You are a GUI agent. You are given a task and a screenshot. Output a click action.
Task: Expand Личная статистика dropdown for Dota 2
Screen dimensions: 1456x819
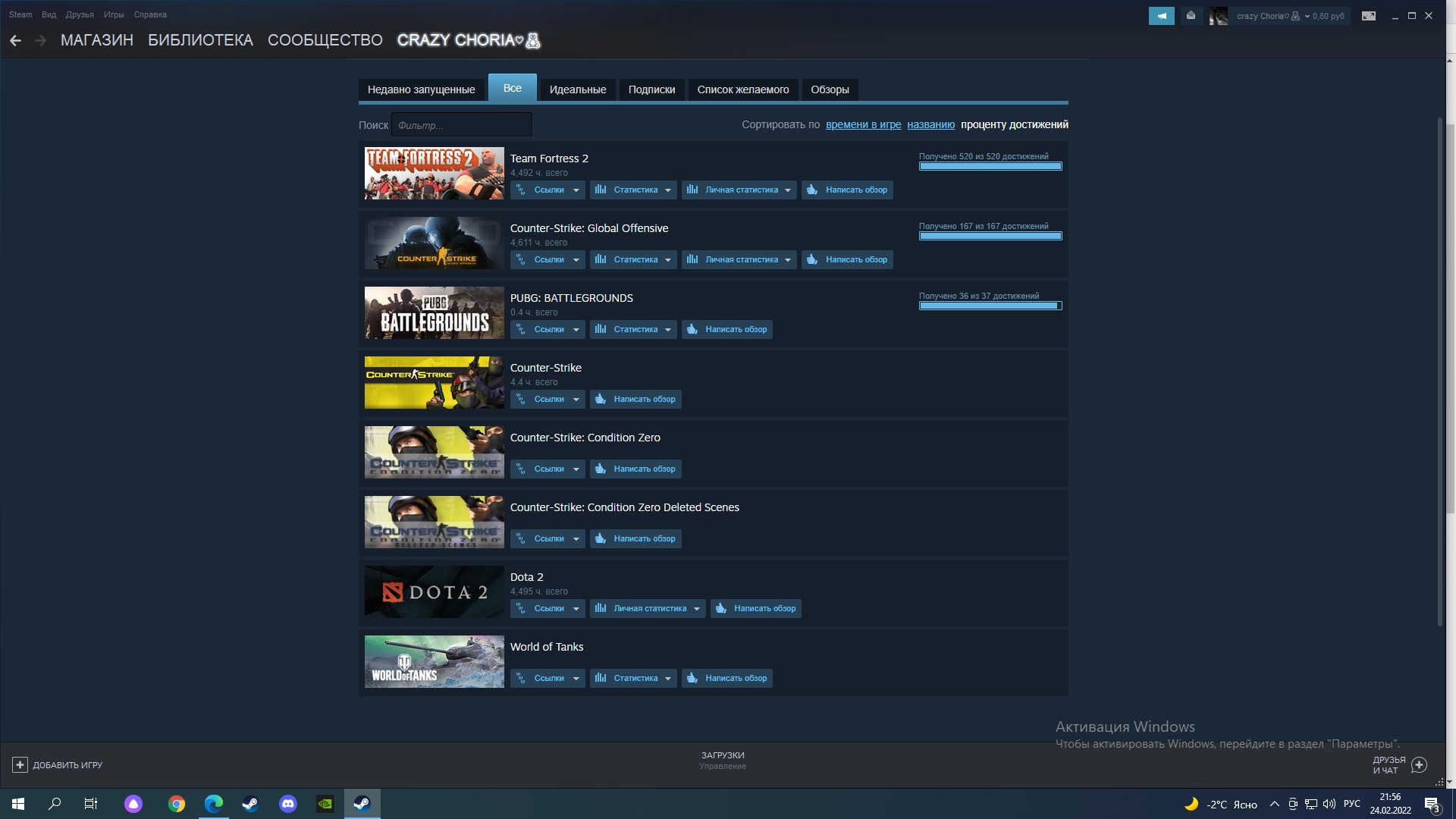(x=648, y=608)
